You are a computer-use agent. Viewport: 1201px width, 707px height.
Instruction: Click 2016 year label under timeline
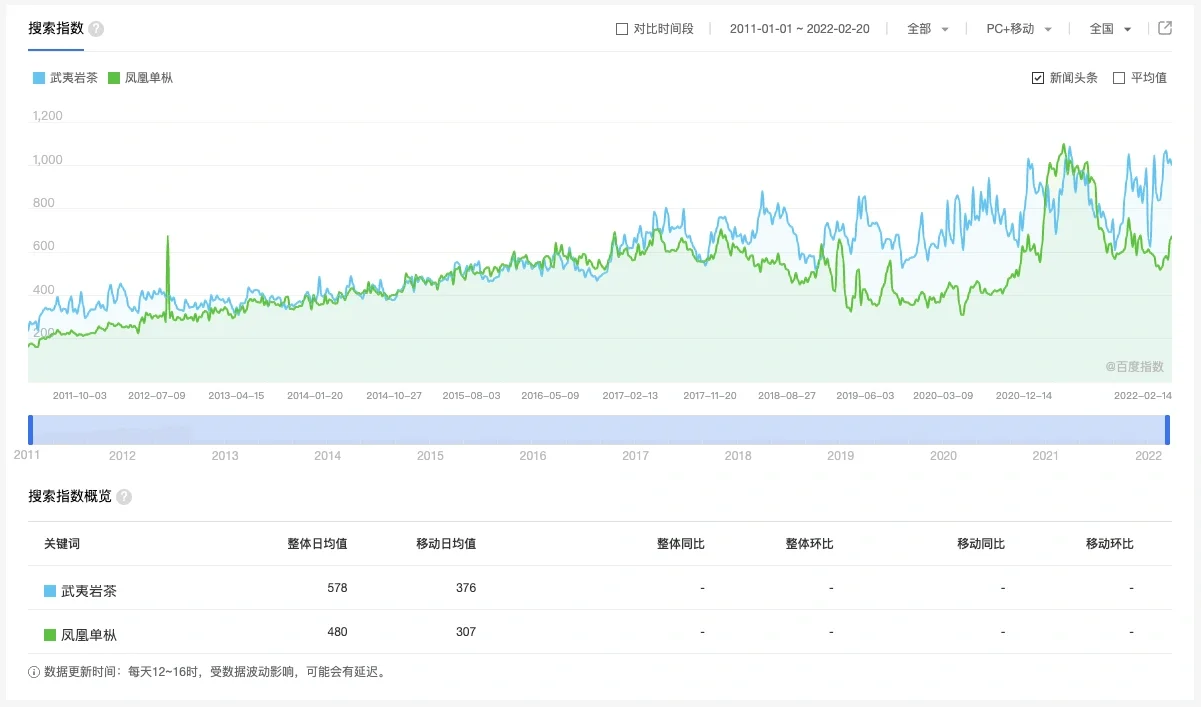(533, 456)
